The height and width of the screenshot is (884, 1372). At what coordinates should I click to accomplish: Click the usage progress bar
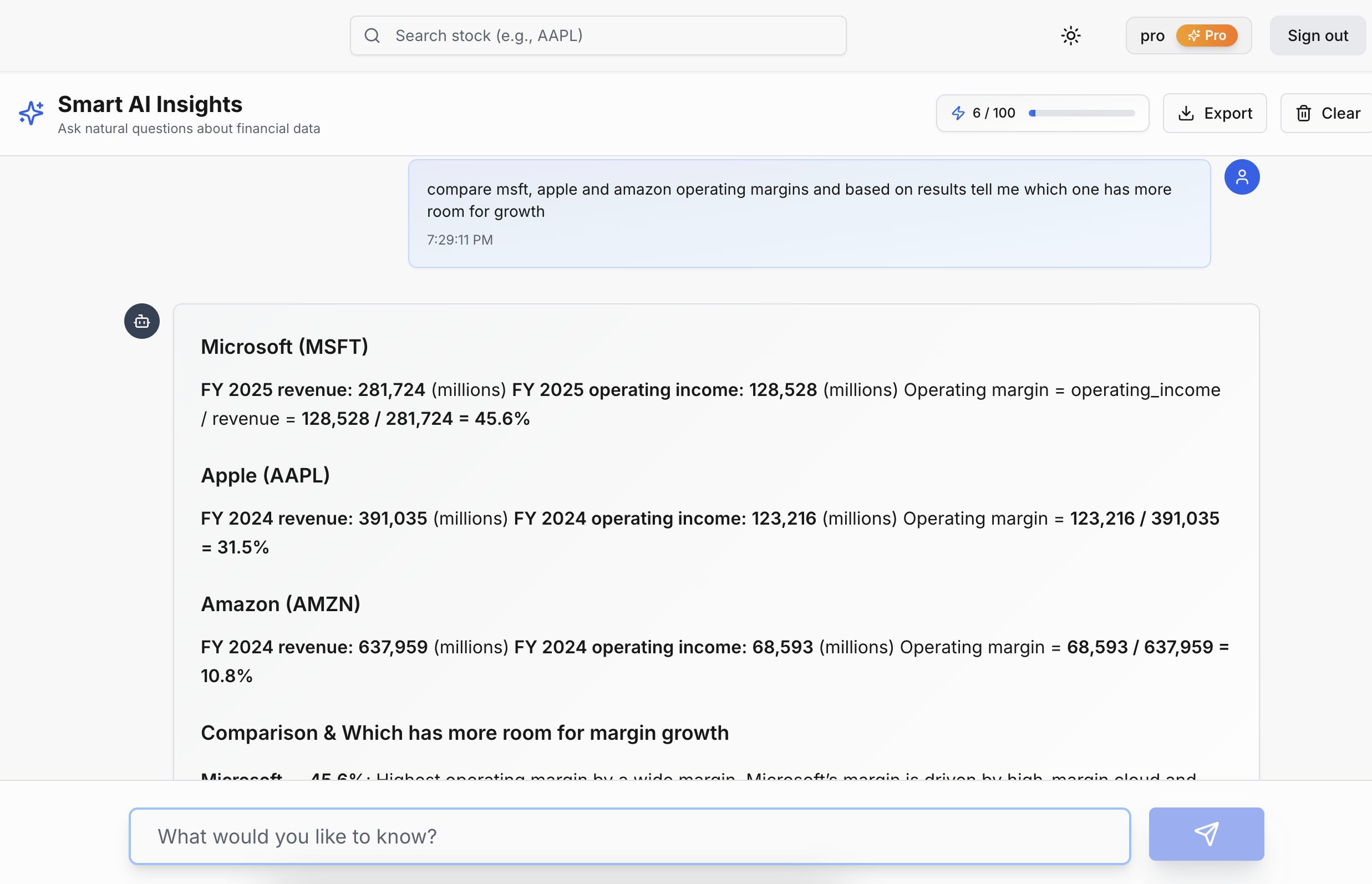coord(1082,113)
